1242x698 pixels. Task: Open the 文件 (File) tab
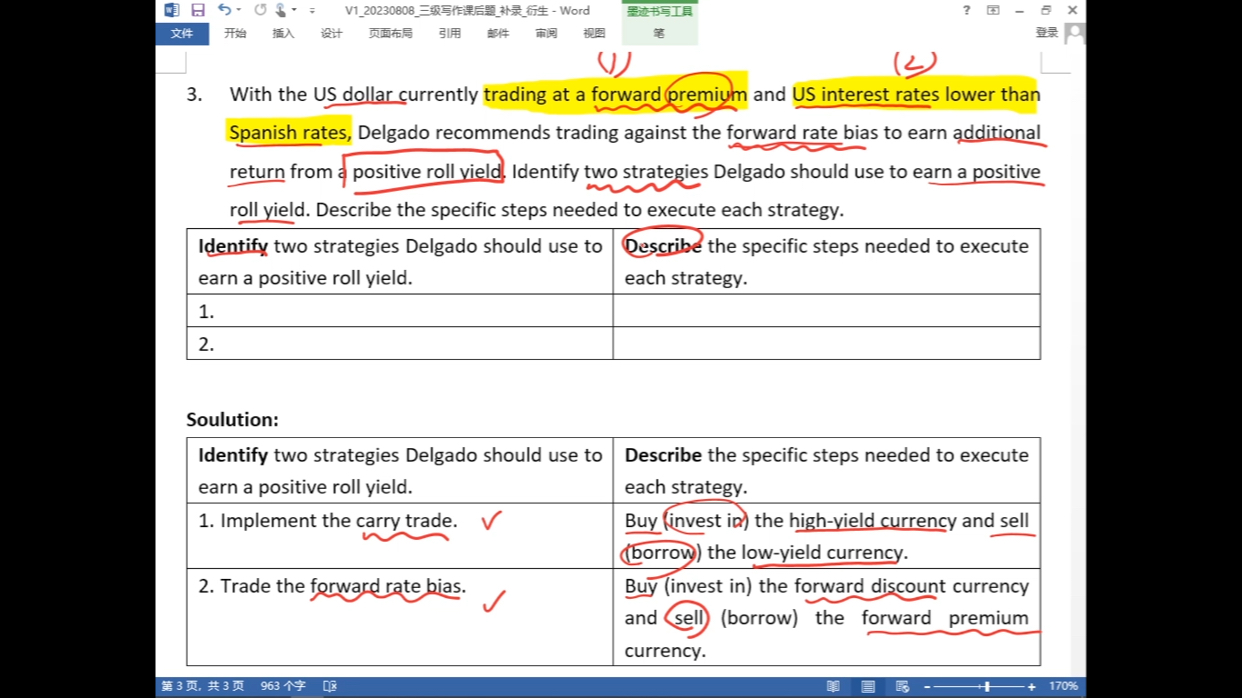pos(182,33)
